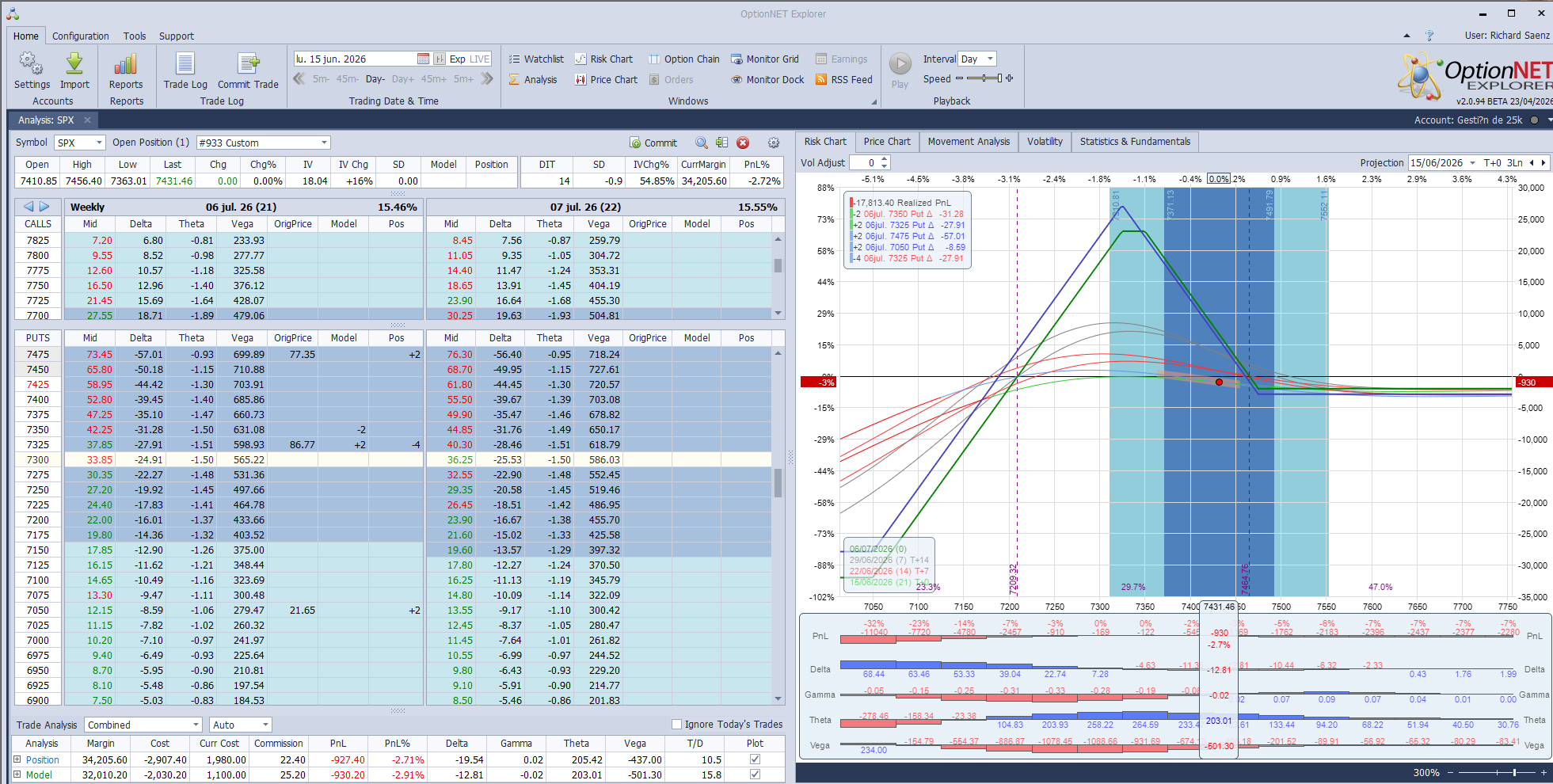Collapse the ribbon with the up arrow
Screen dimensions: 1553x784
[x=1406, y=36]
